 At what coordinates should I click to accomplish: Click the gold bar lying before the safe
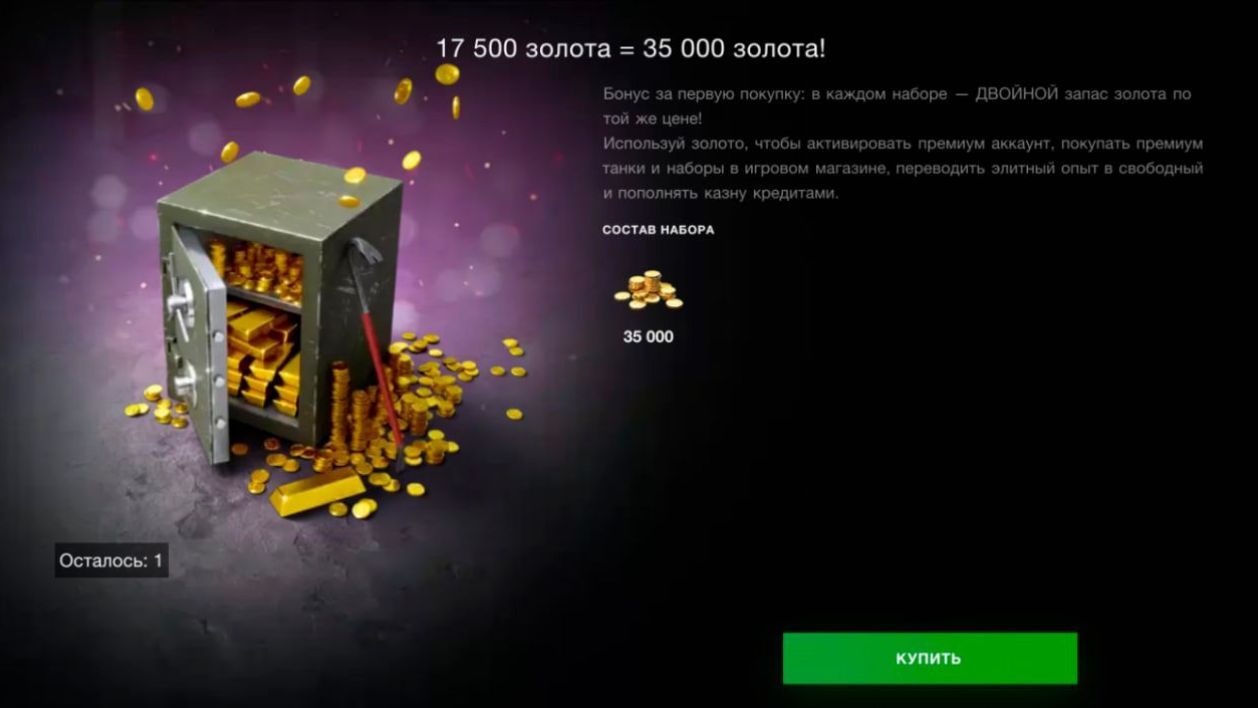click(318, 493)
